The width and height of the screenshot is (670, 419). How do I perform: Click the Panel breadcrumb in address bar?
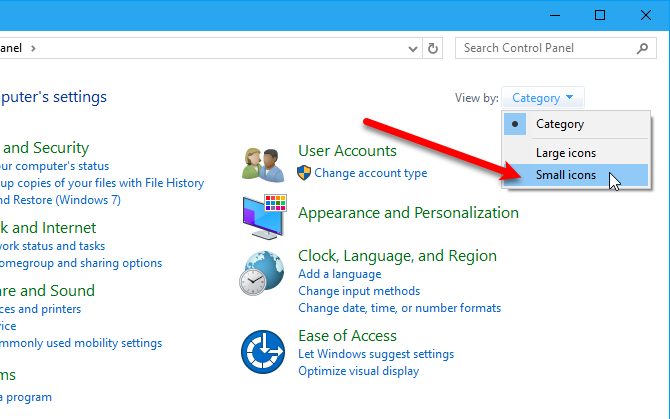click(x=11, y=48)
